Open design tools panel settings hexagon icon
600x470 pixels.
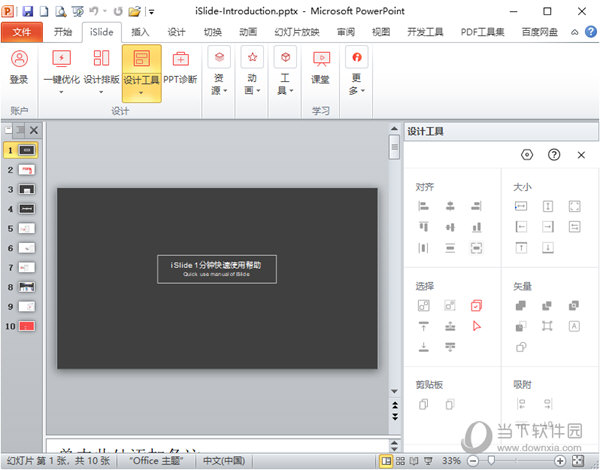527,155
